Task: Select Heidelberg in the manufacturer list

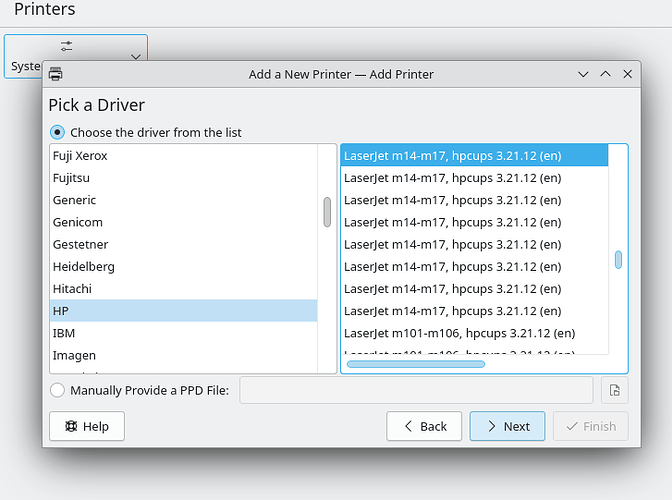Action: pos(183,266)
